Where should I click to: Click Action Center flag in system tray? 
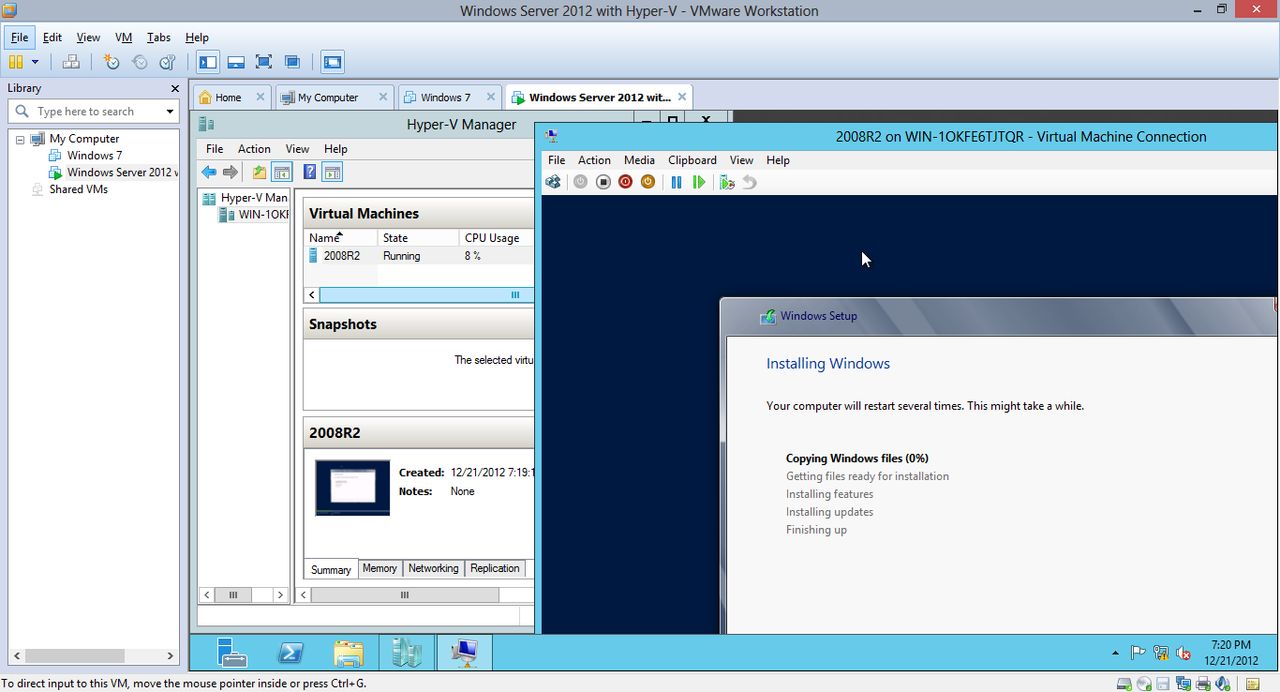coord(1138,653)
